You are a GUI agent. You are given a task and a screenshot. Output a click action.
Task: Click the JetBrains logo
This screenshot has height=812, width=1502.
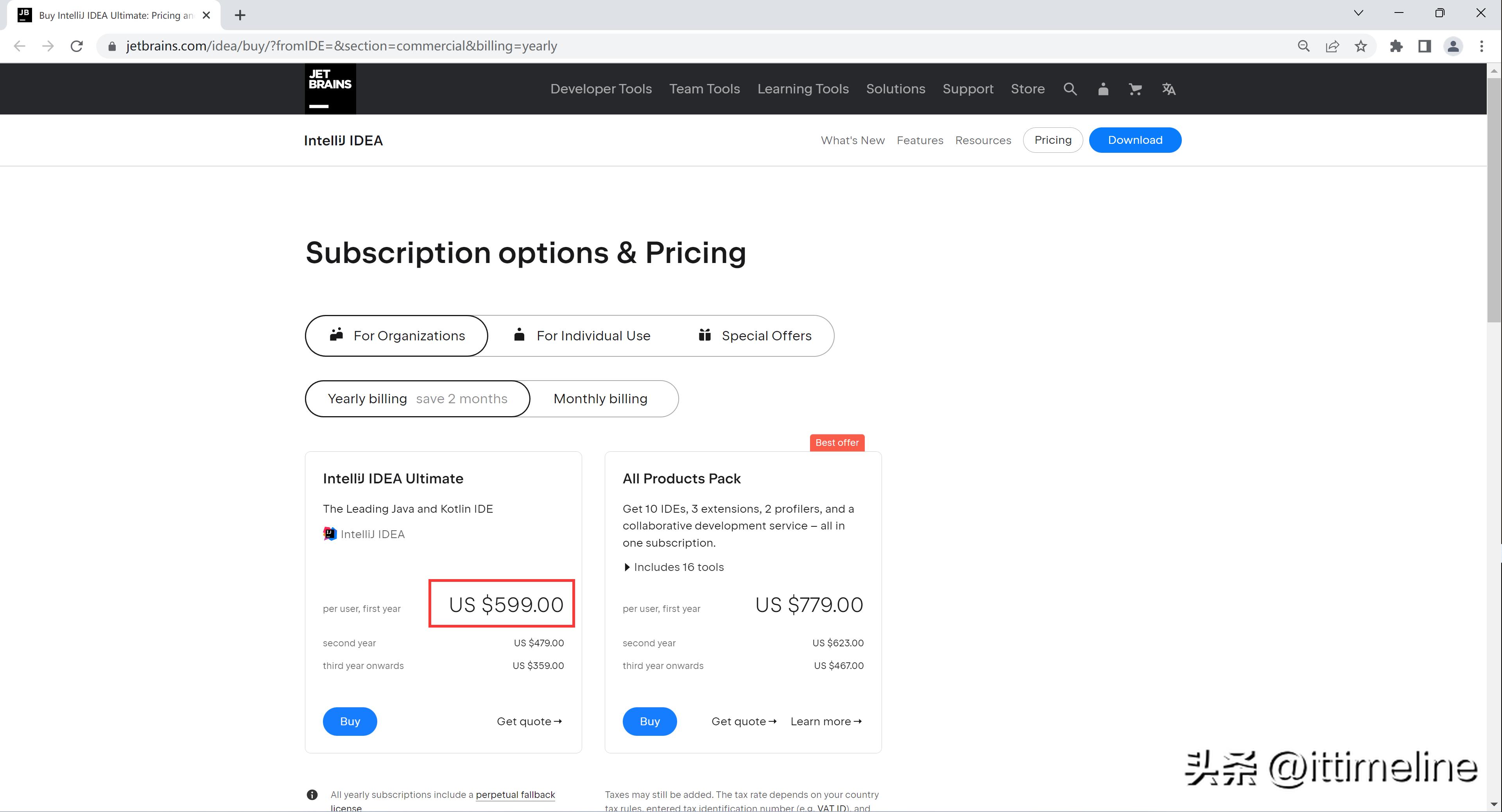[330, 89]
